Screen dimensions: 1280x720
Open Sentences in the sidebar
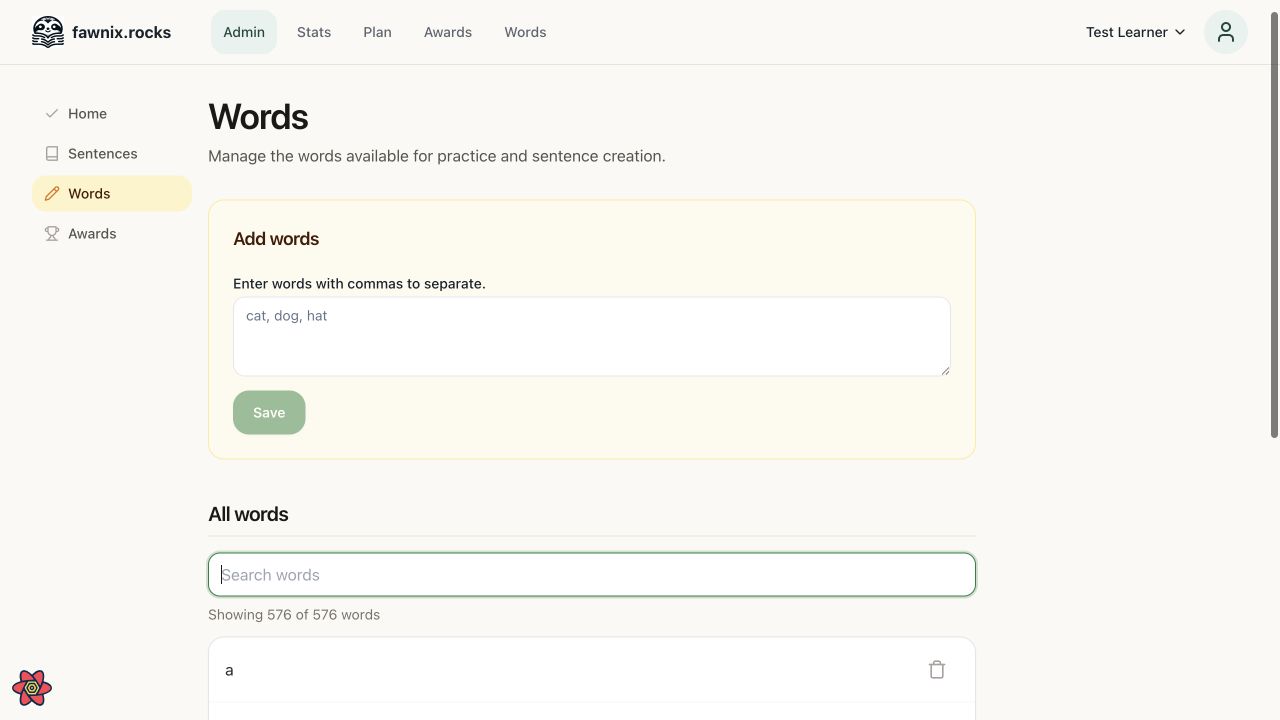coord(112,154)
